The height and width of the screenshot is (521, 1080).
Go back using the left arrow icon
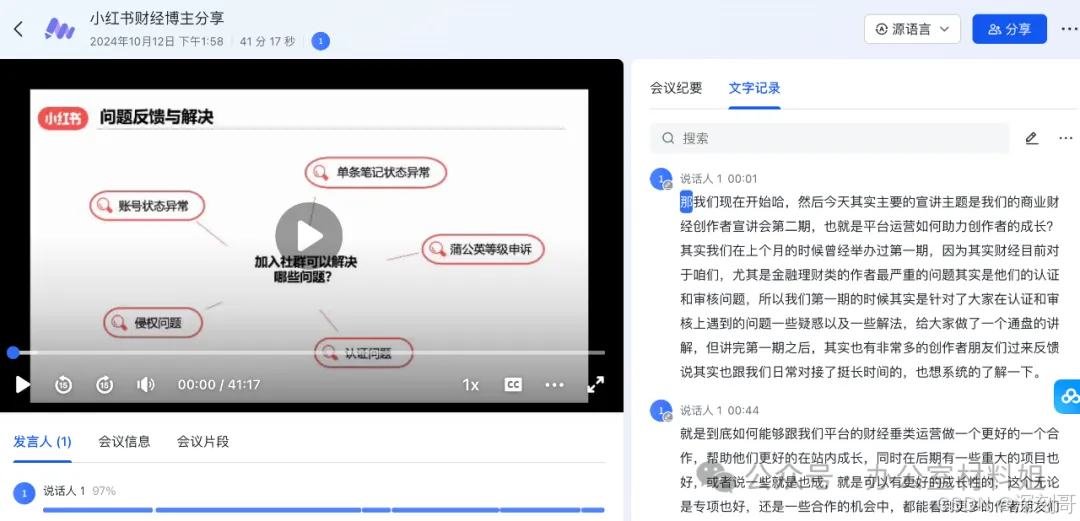(x=19, y=29)
